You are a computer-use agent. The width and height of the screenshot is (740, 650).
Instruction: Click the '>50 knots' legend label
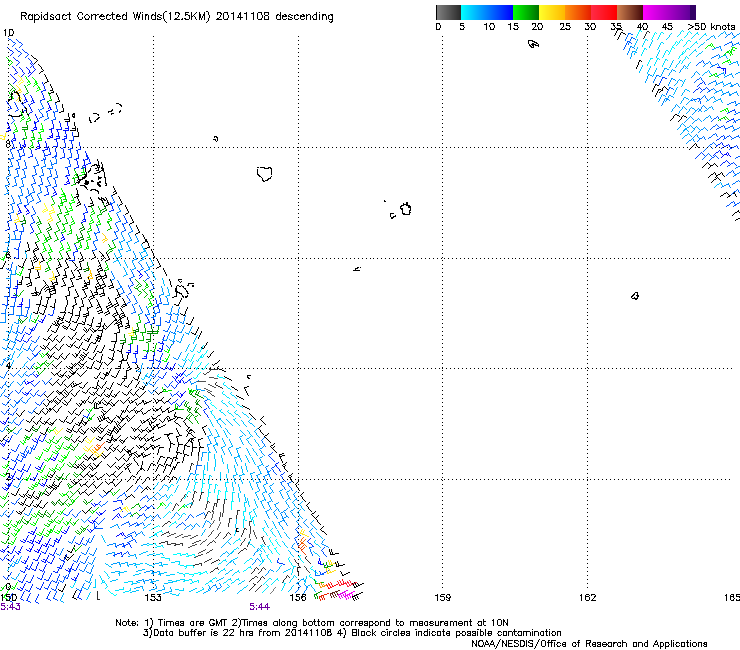click(711, 27)
